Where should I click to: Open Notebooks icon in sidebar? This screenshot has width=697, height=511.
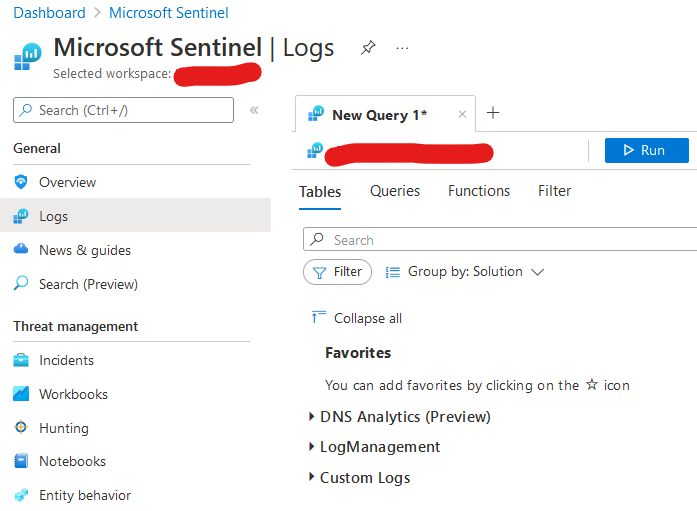(21, 461)
